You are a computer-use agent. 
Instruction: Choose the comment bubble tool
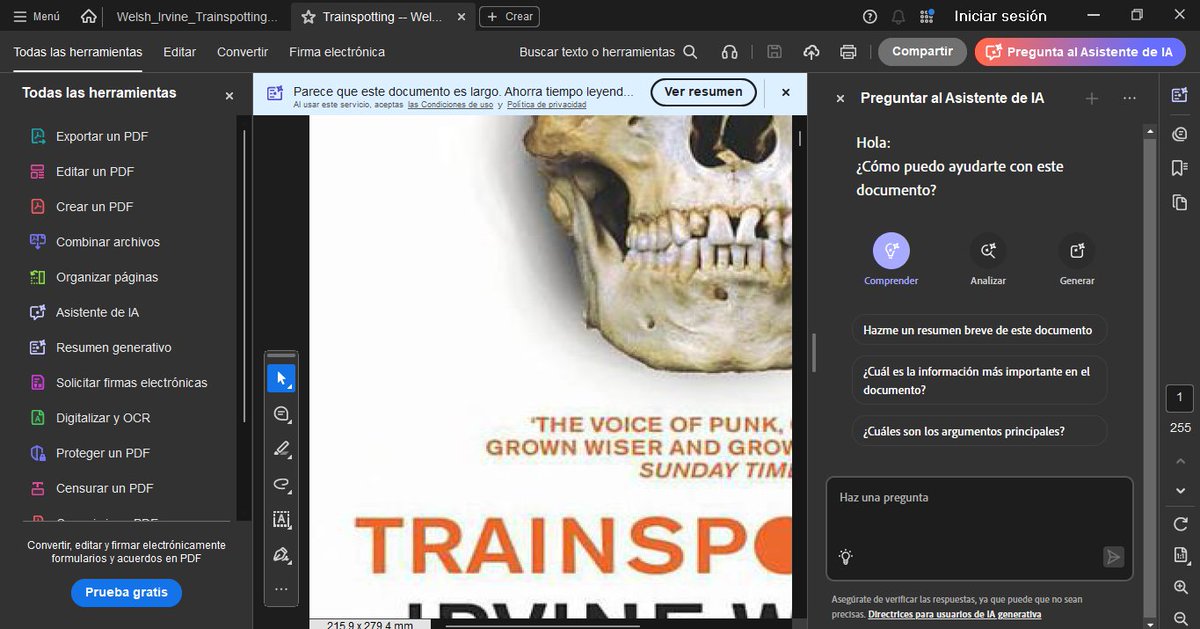pos(281,414)
